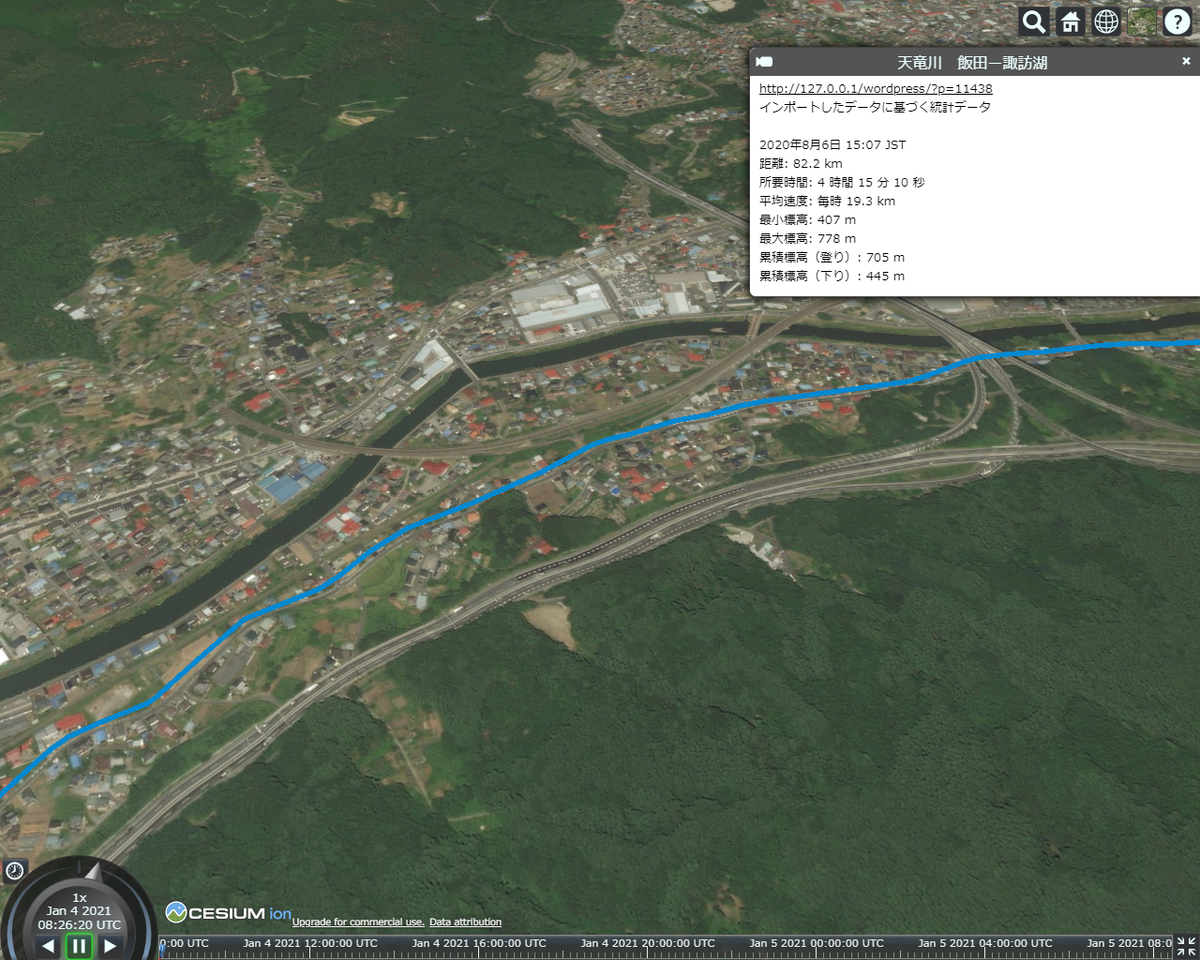Toggle fullscreen mode
This screenshot has height=960, width=1200.
point(1185,945)
